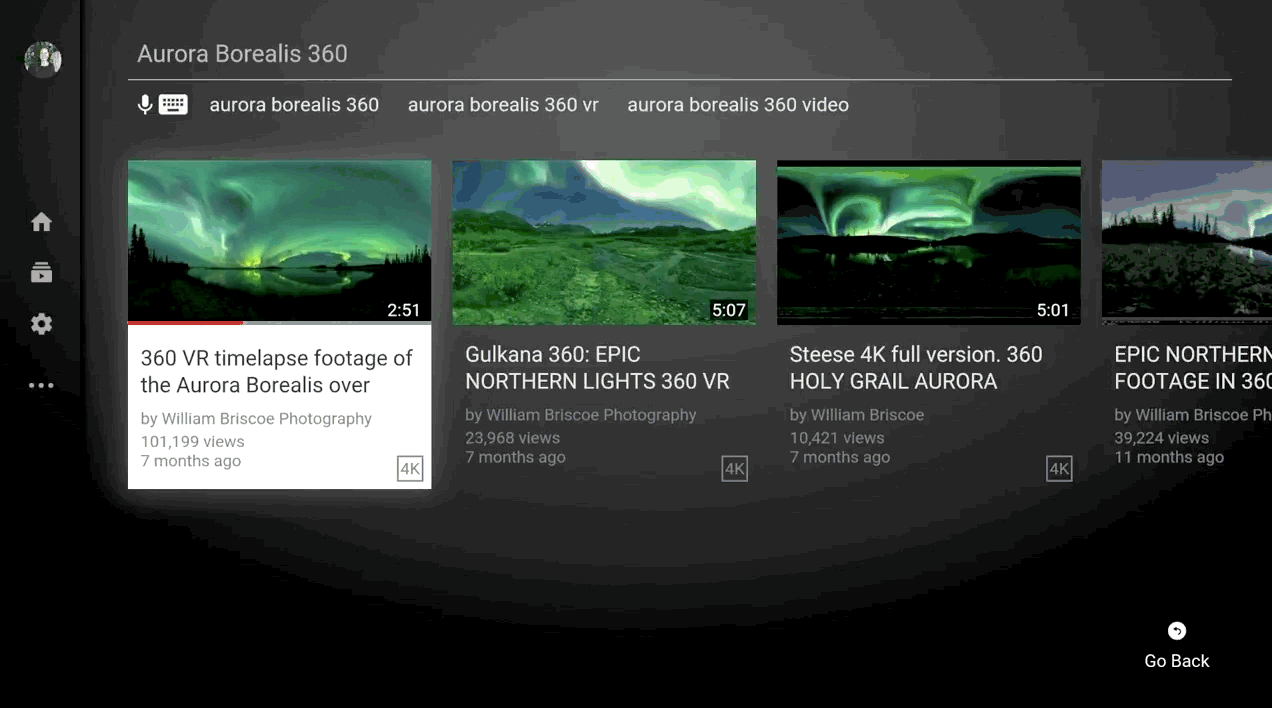Click '10,421 views' text
Viewport: 1272px width, 708px height.
(x=837, y=437)
